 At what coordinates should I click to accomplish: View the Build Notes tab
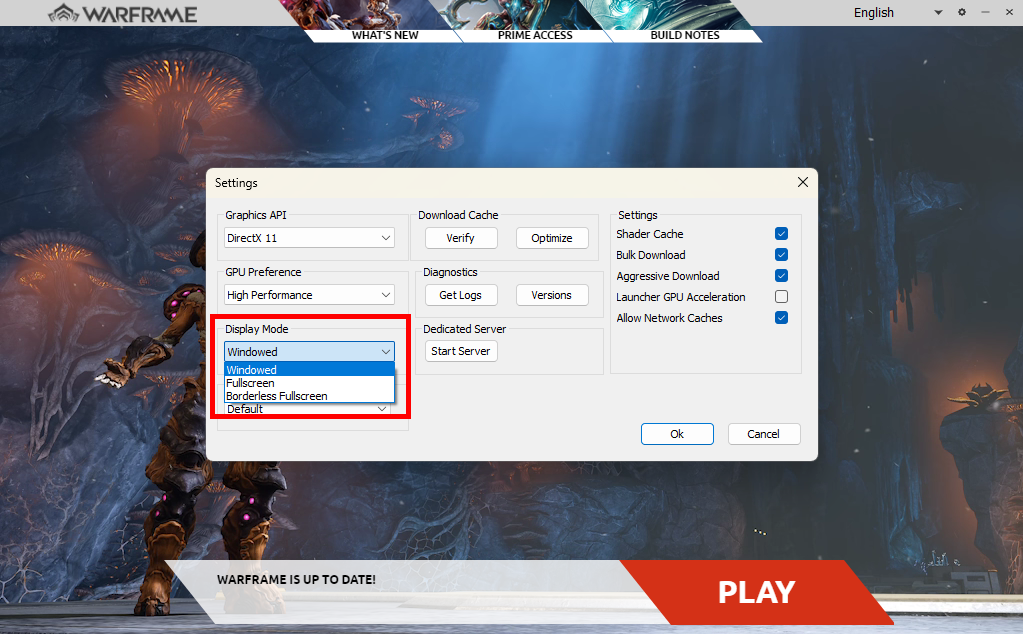point(685,35)
